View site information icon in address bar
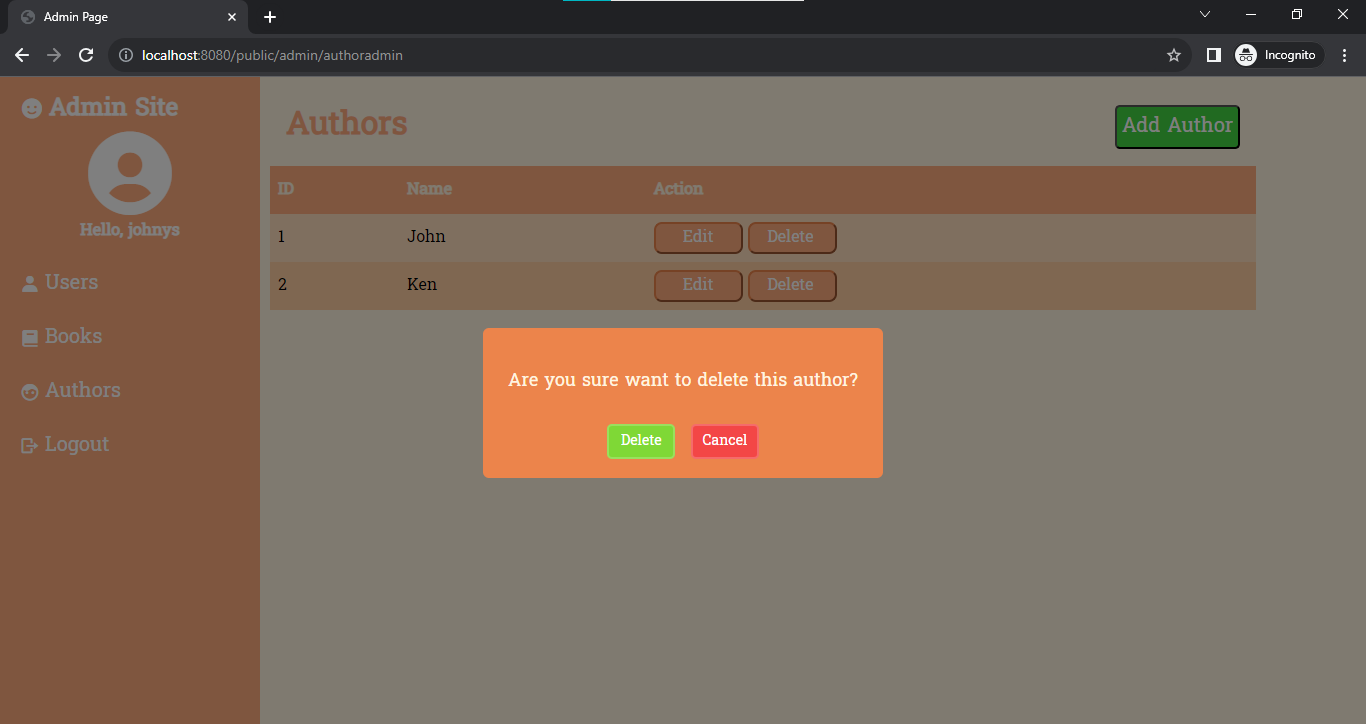Image resolution: width=1366 pixels, height=724 pixels. coord(126,55)
